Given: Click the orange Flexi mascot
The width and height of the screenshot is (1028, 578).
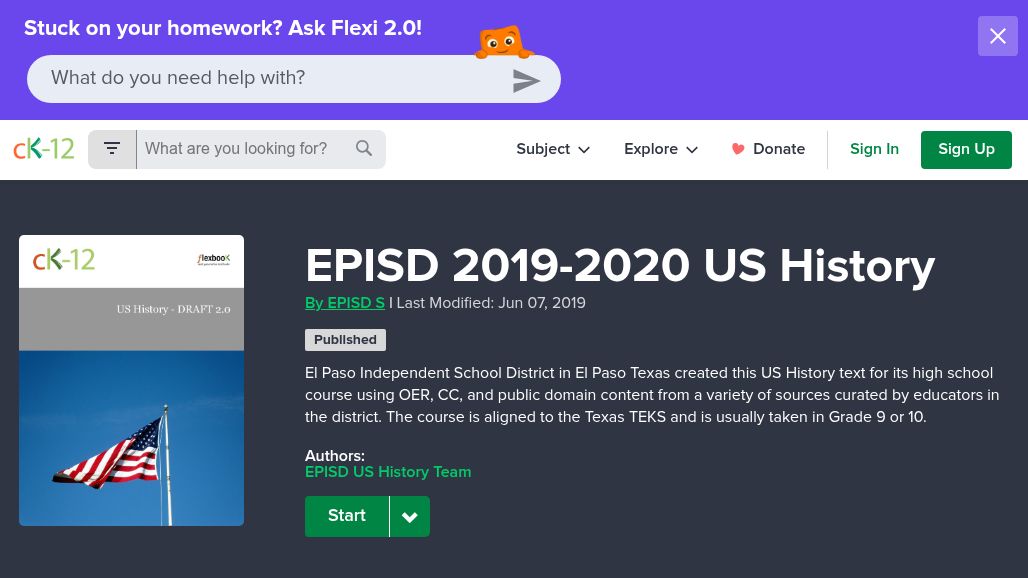Looking at the screenshot, I should [x=502, y=43].
